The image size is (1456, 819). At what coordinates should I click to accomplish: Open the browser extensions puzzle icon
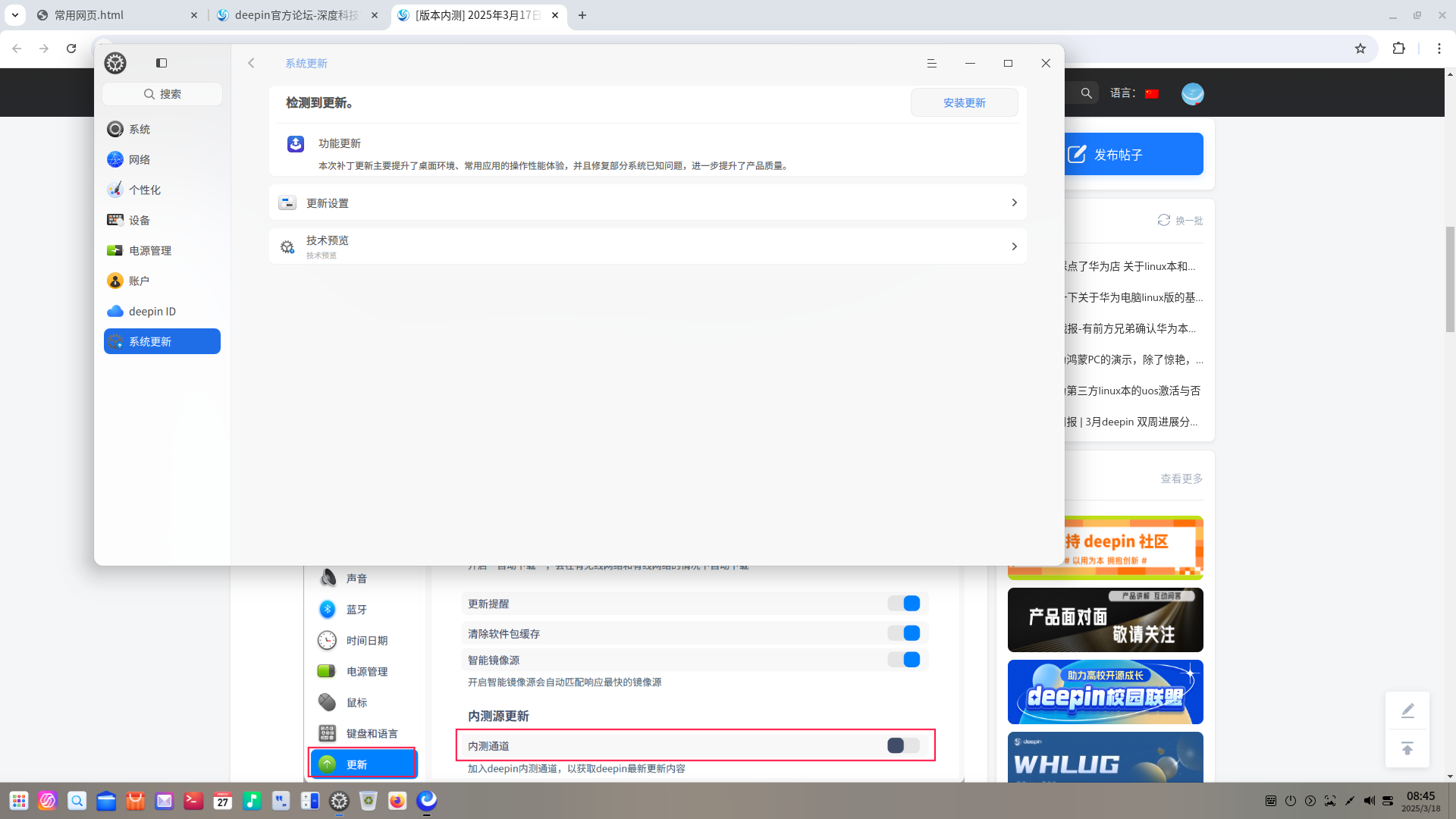[1399, 49]
